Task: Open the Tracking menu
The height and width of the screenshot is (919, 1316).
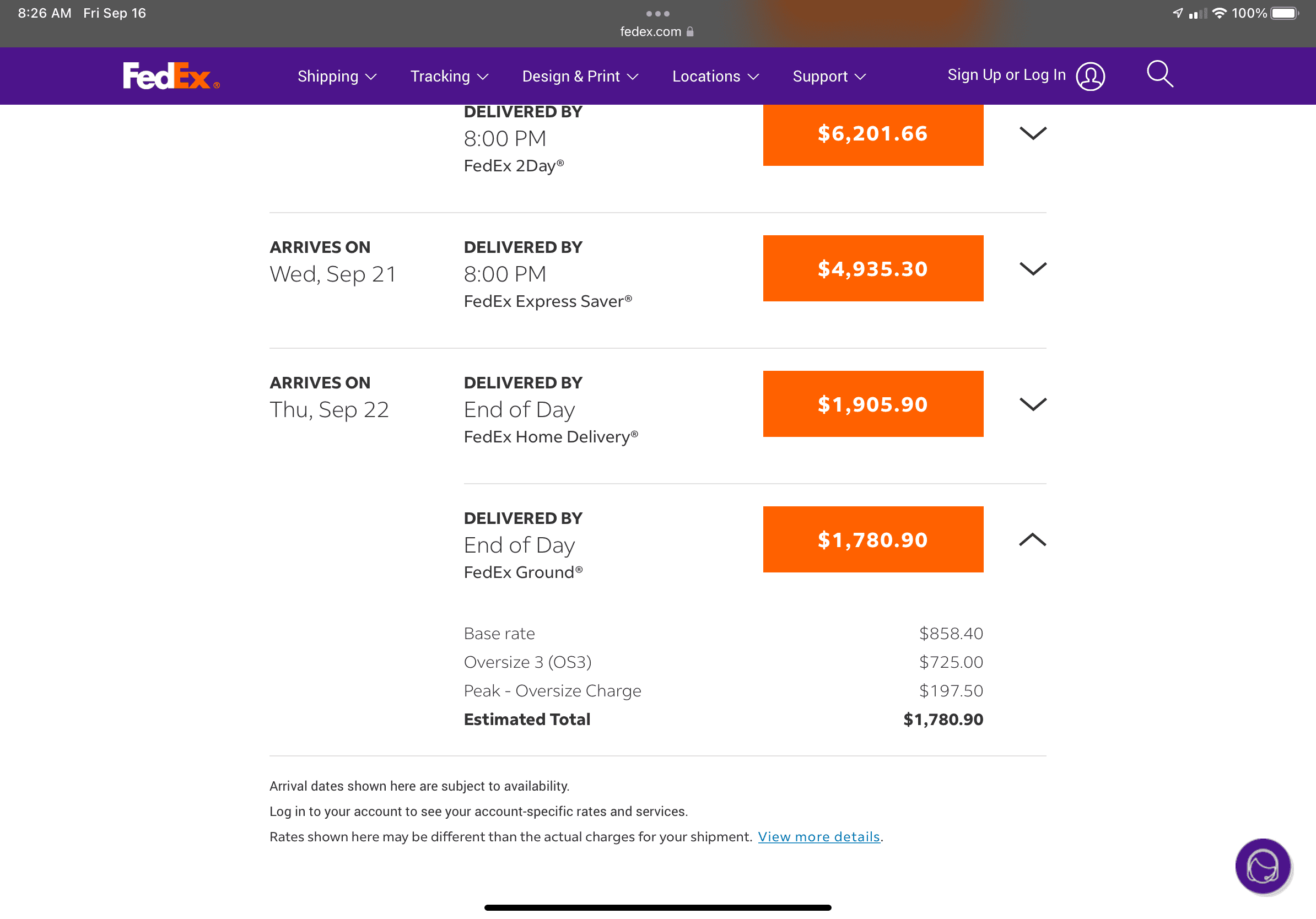Action: [x=449, y=76]
